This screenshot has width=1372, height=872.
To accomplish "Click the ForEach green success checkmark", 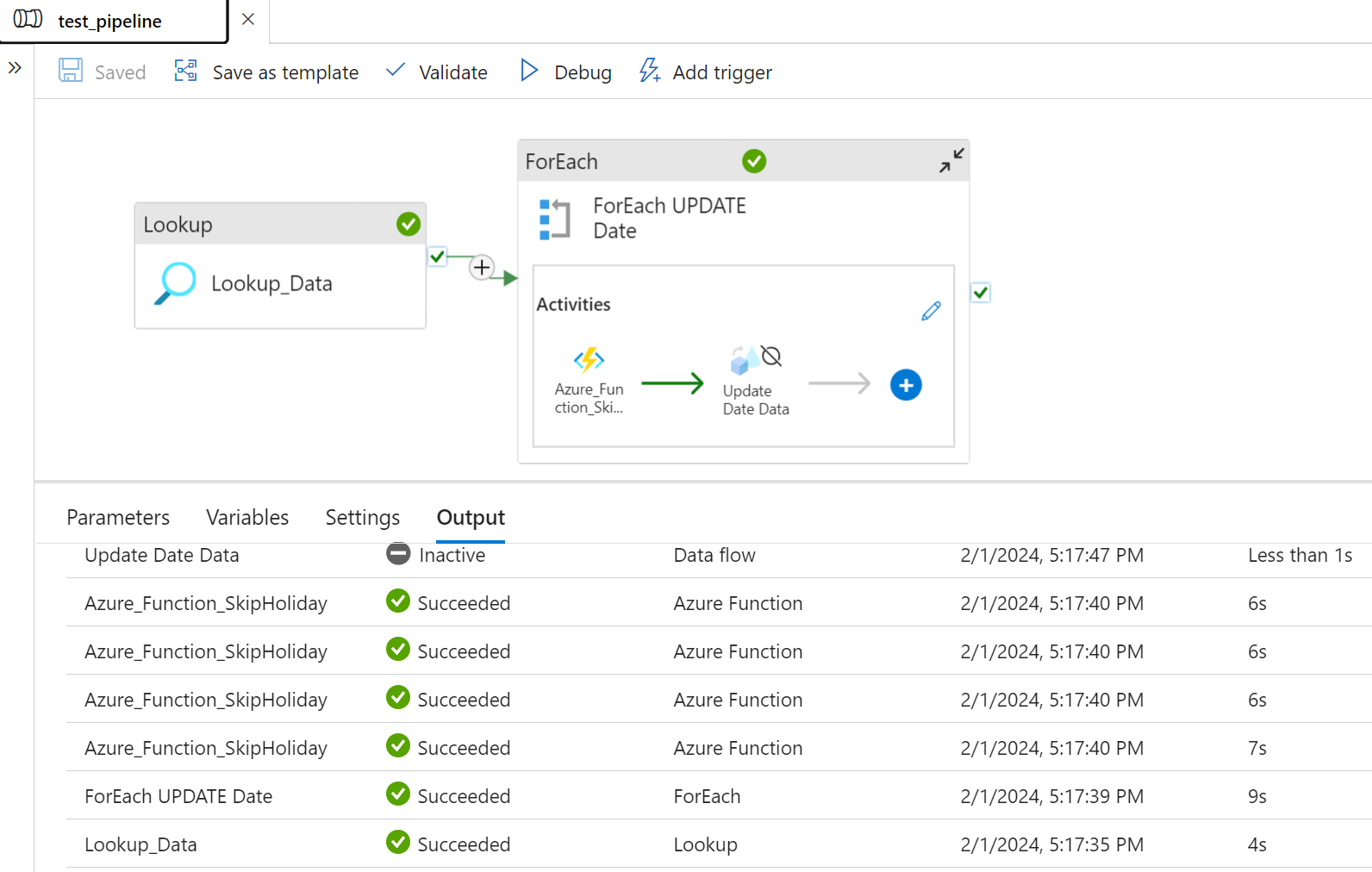I will point(754,161).
